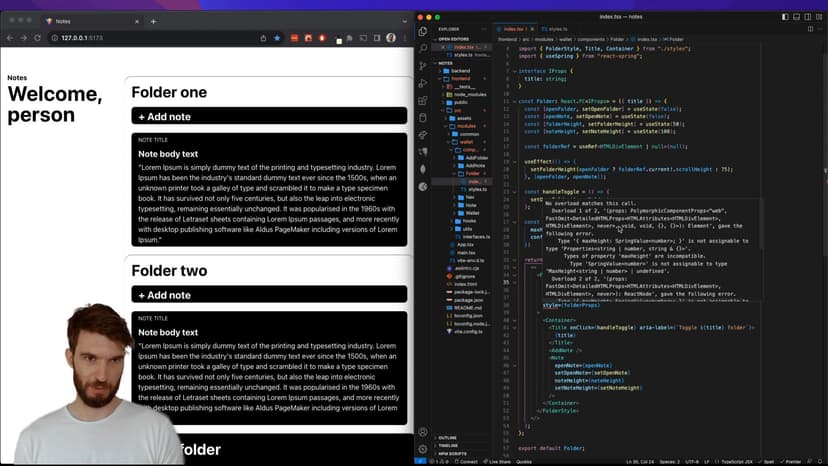Bookmark this page with star icon
Image resolution: width=828 pixels, height=466 pixels.
[277, 38]
